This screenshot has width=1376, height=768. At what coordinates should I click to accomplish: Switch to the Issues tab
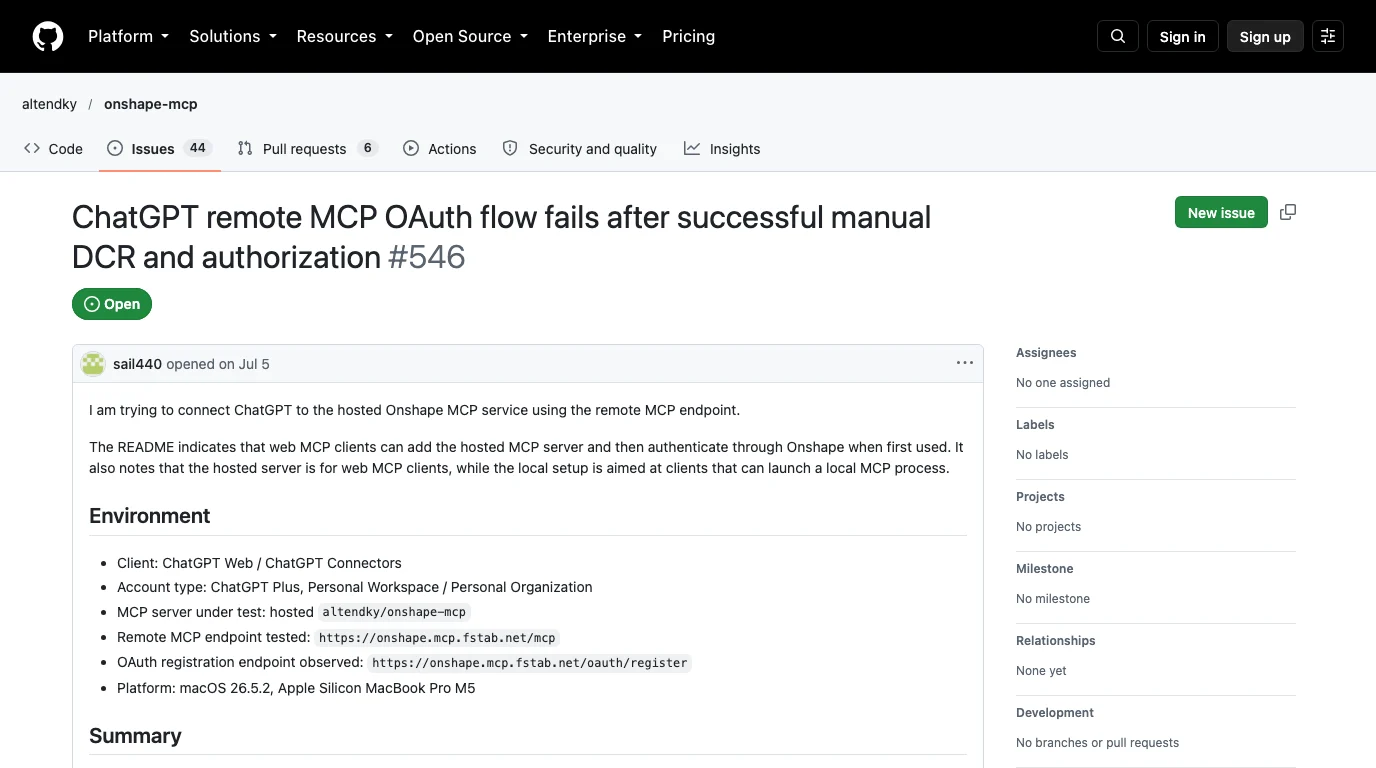[160, 149]
